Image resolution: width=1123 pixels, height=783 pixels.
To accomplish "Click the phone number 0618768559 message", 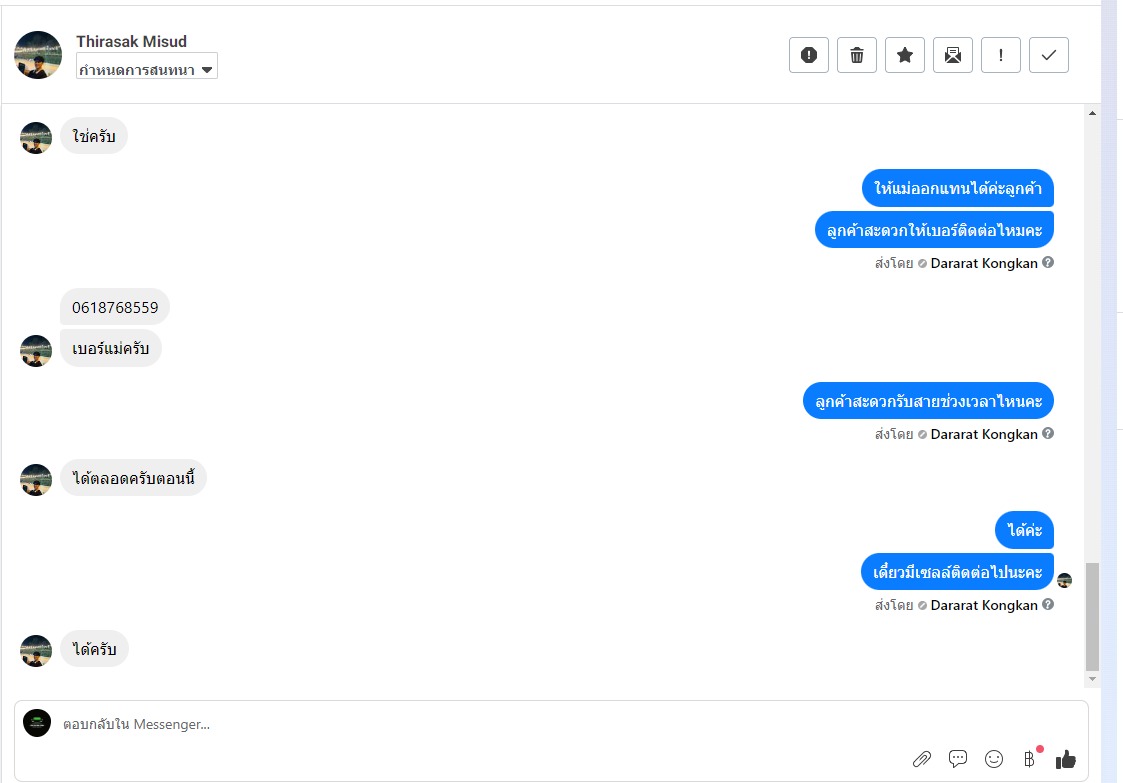I will (115, 307).
